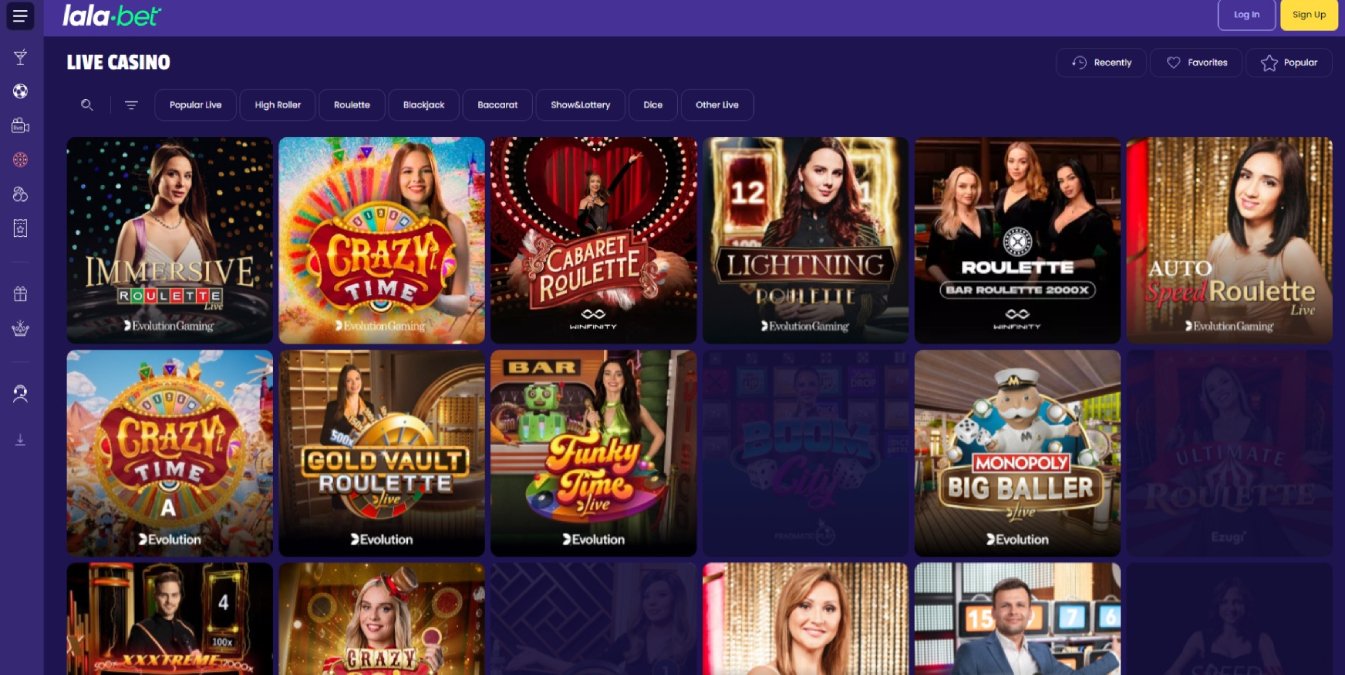Show Favorites games with heart button
The height and width of the screenshot is (675, 1345).
tap(1196, 63)
